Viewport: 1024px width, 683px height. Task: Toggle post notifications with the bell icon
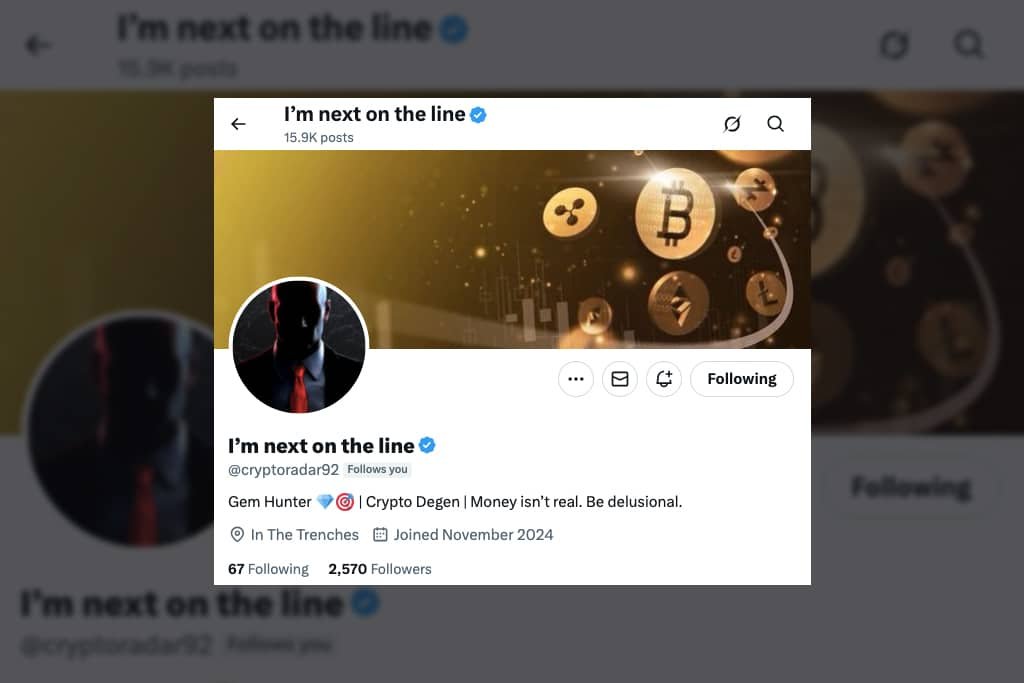pyautogui.click(x=664, y=379)
